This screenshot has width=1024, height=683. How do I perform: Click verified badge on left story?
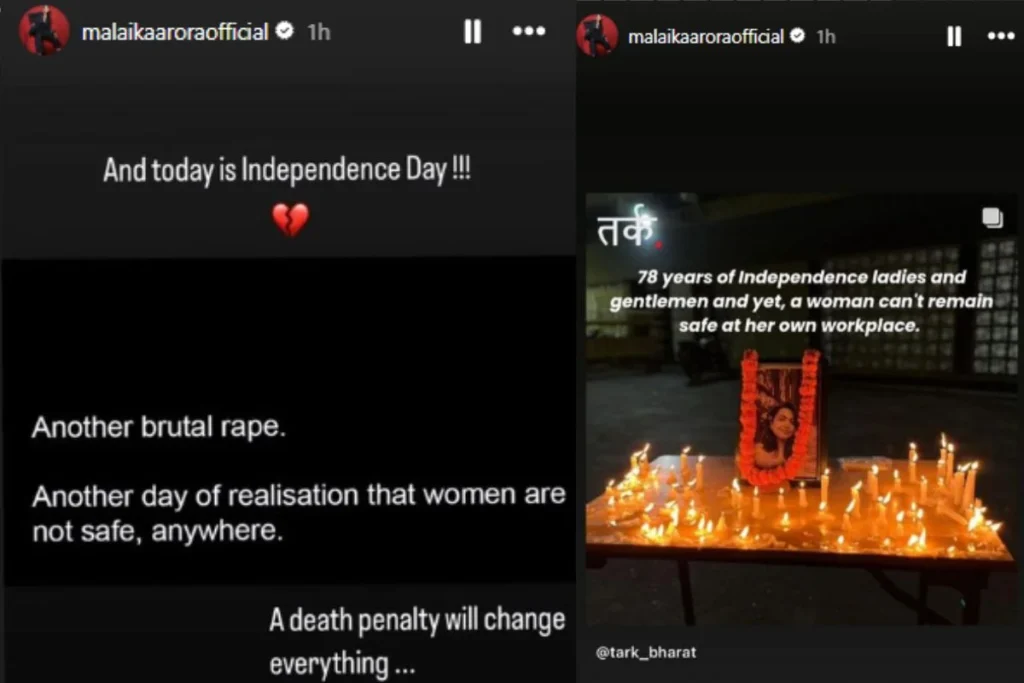click(x=285, y=31)
